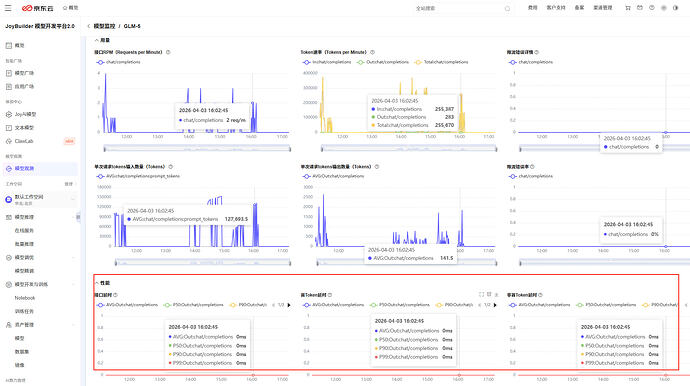Click the time range slider under output tokens chart
Viewport: 690px width, 386px height.
click(407, 263)
